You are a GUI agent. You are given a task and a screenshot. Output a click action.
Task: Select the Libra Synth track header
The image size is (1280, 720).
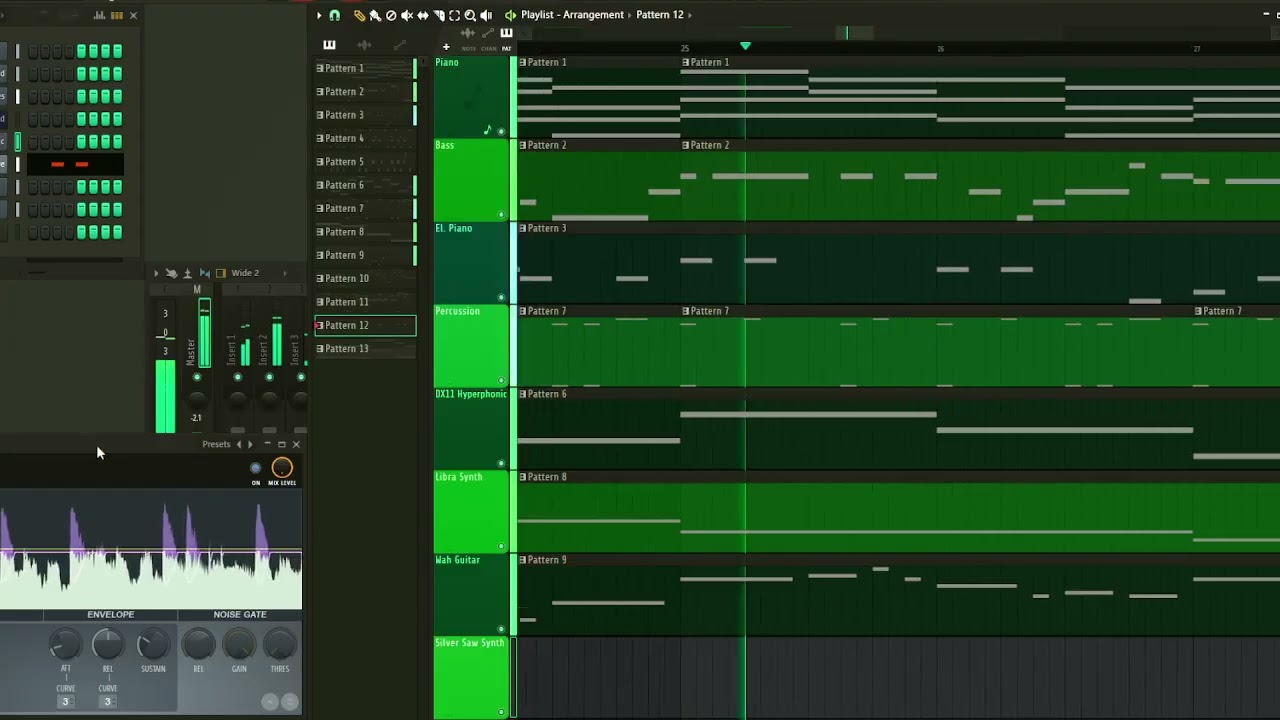point(471,512)
